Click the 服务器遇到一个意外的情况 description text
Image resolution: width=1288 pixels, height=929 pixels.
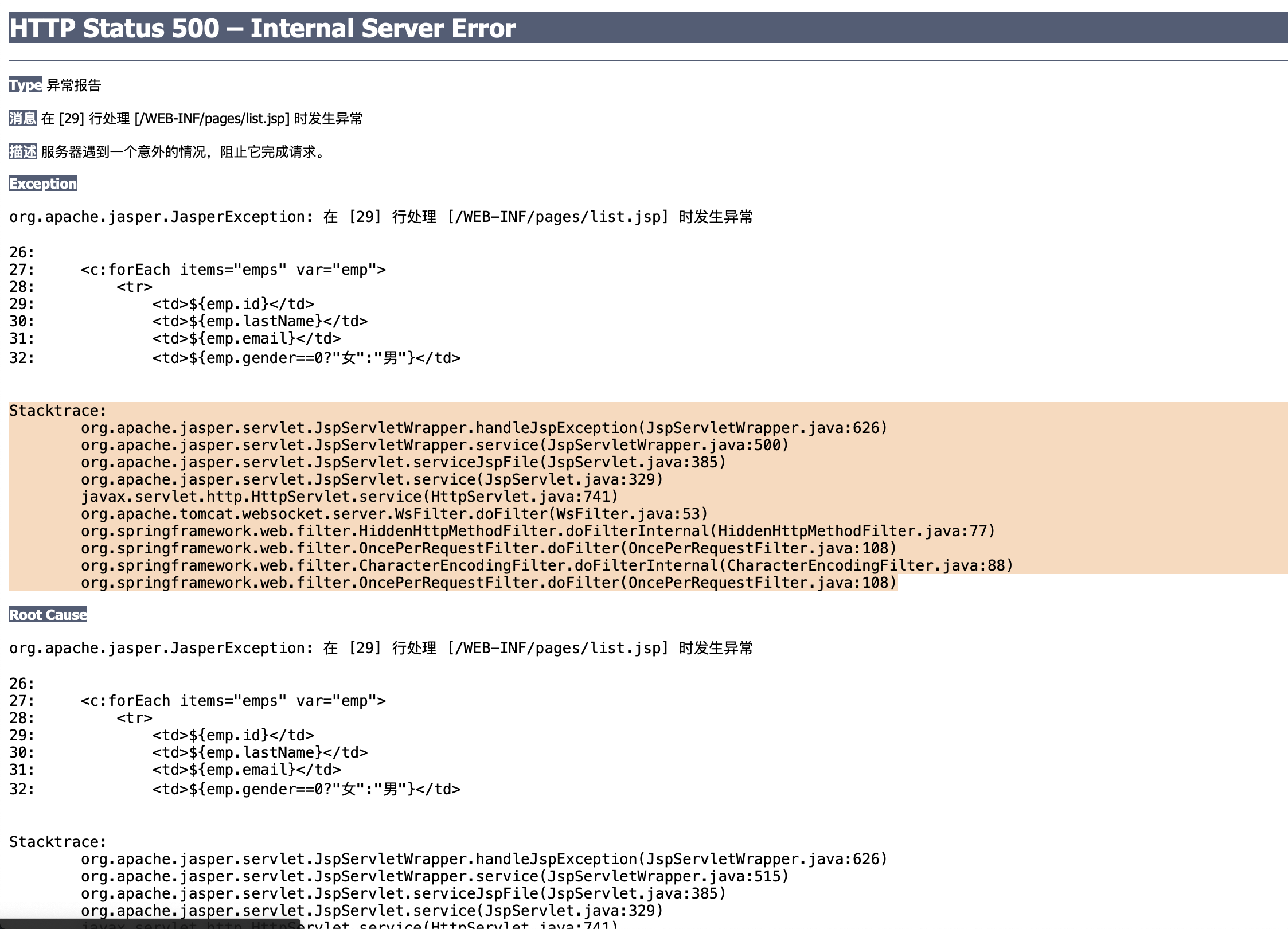point(184,152)
